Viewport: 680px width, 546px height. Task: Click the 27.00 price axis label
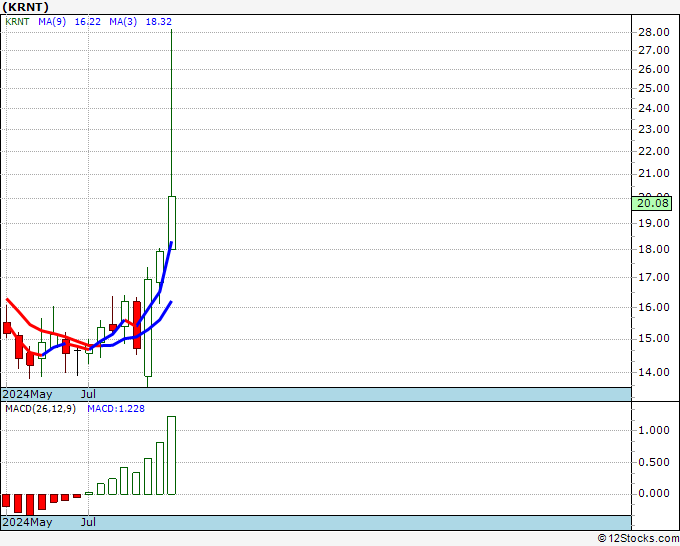click(654, 50)
